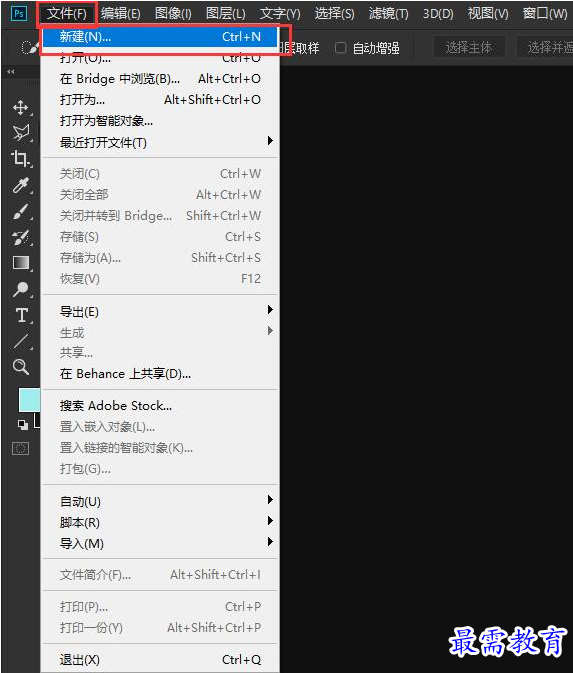This screenshot has height=673, width=573.
Task: Choose 置入链接的智能对象(K)... entry
Action: [160, 448]
